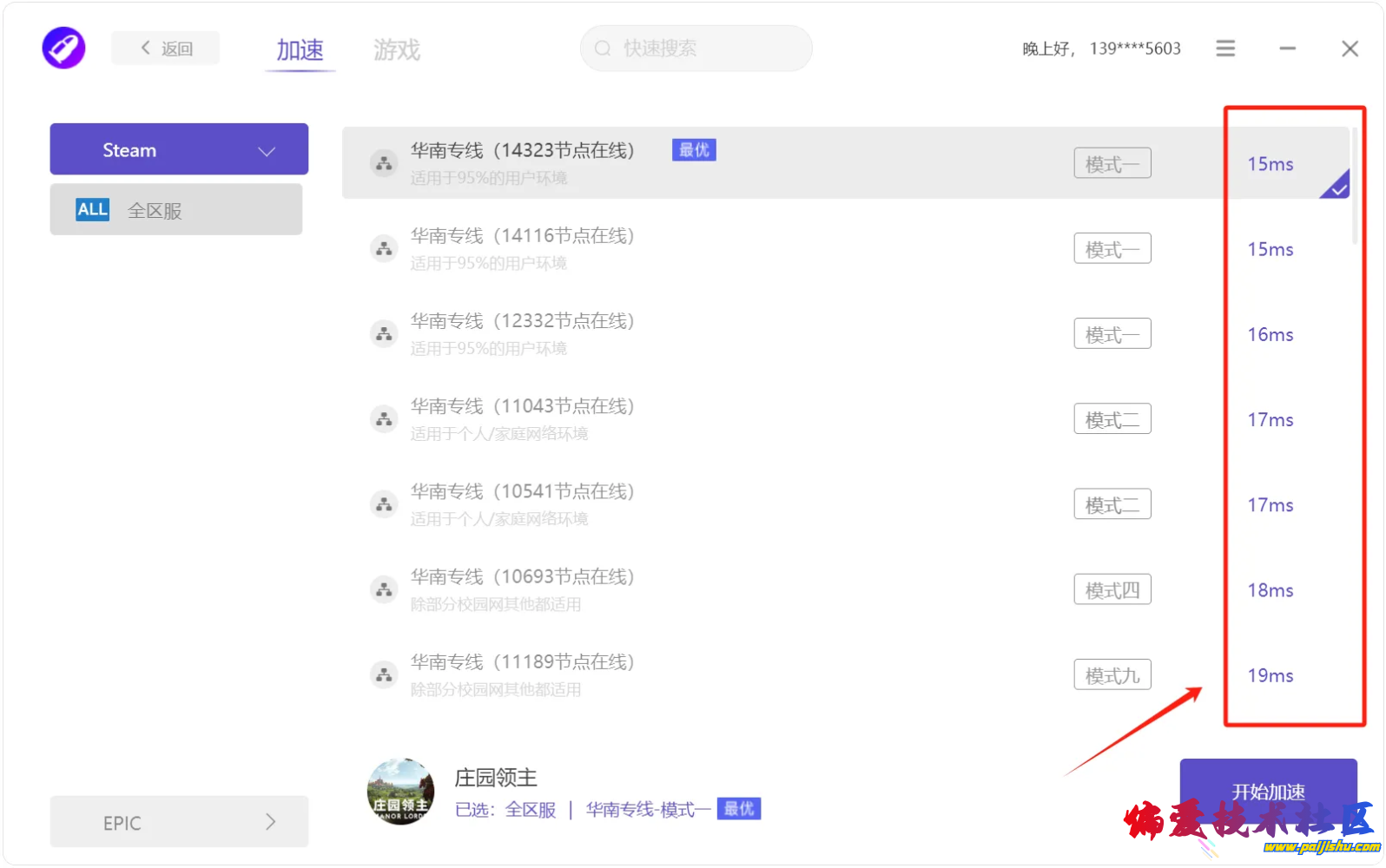Switch to the 加速 tab
This screenshot has width=1386, height=868.
(x=300, y=50)
